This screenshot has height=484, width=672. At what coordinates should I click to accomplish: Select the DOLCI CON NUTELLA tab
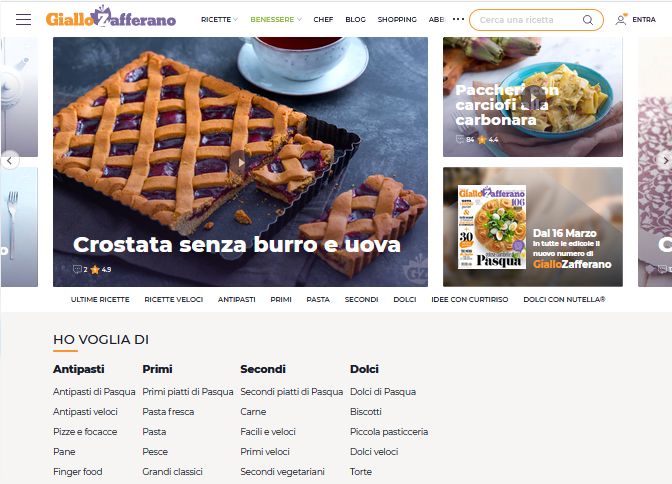coord(564,299)
